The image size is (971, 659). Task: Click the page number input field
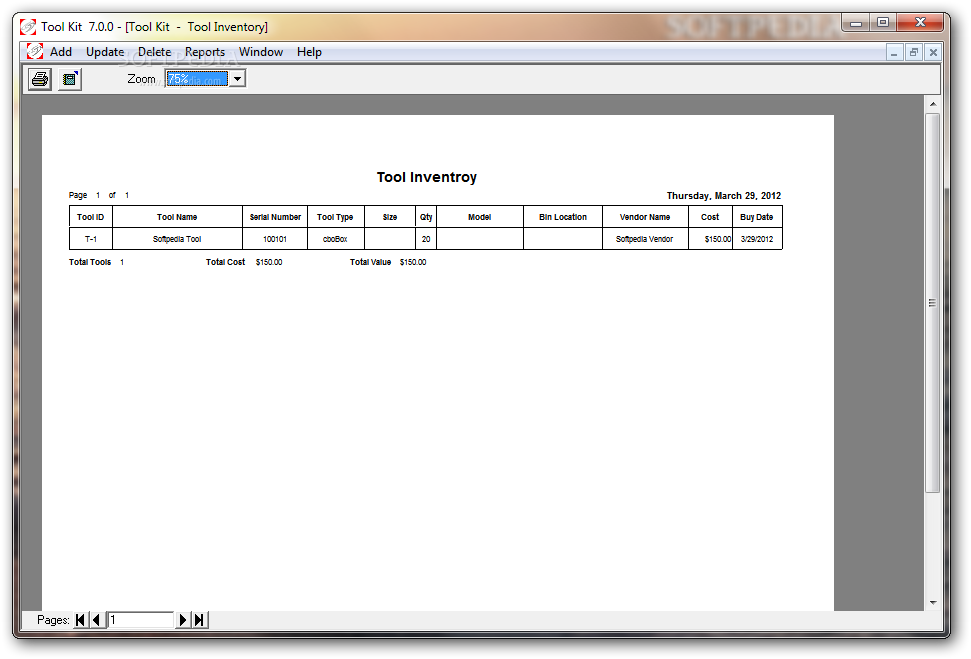coord(141,620)
